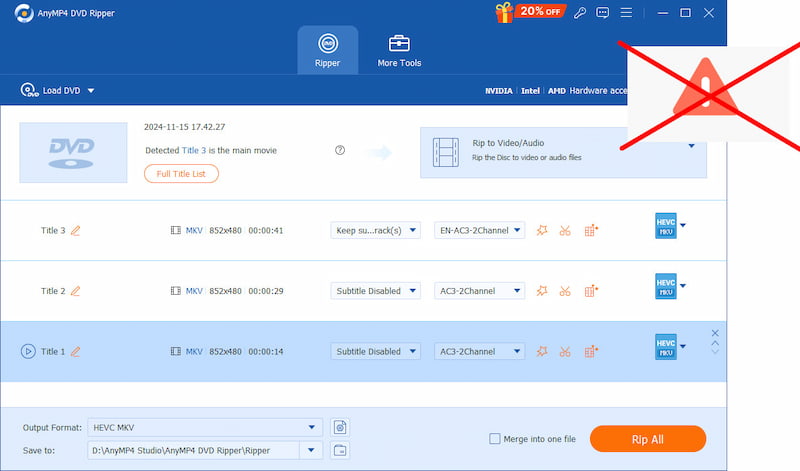Remove Title 1 with the X icon

(714, 333)
